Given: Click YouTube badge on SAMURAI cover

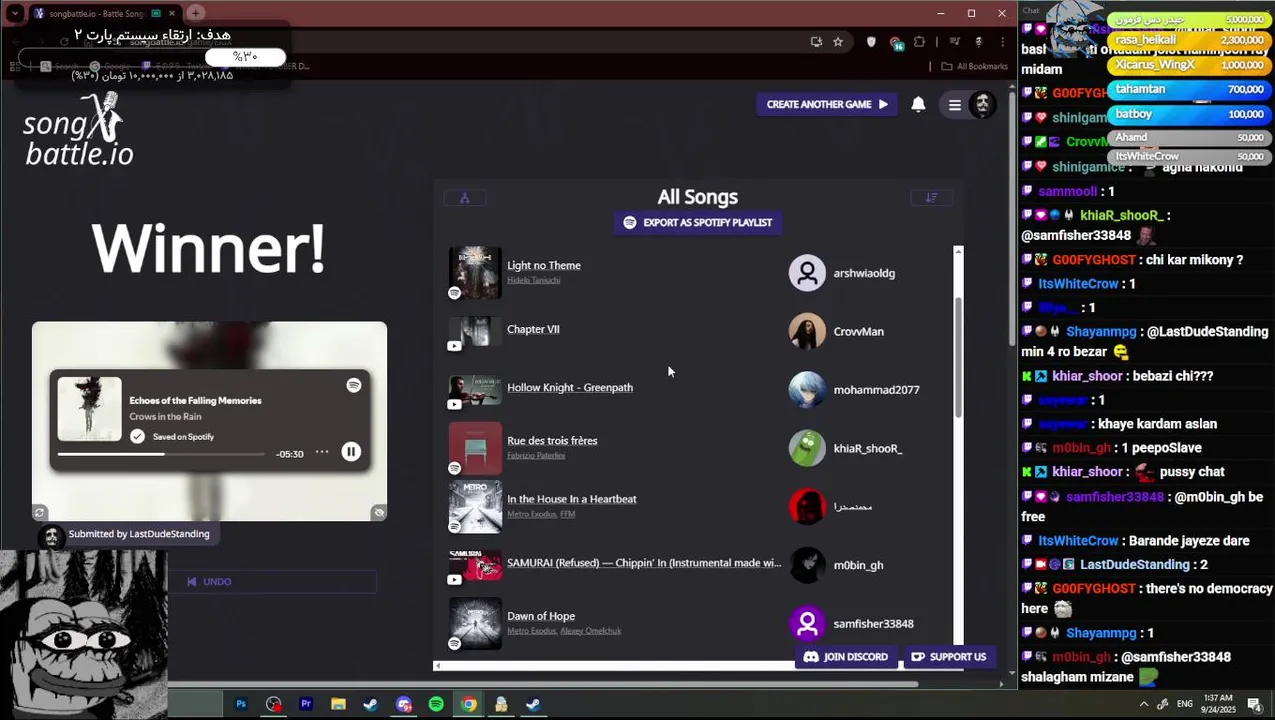Looking at the screenshot, I should (x=454, y=579).
